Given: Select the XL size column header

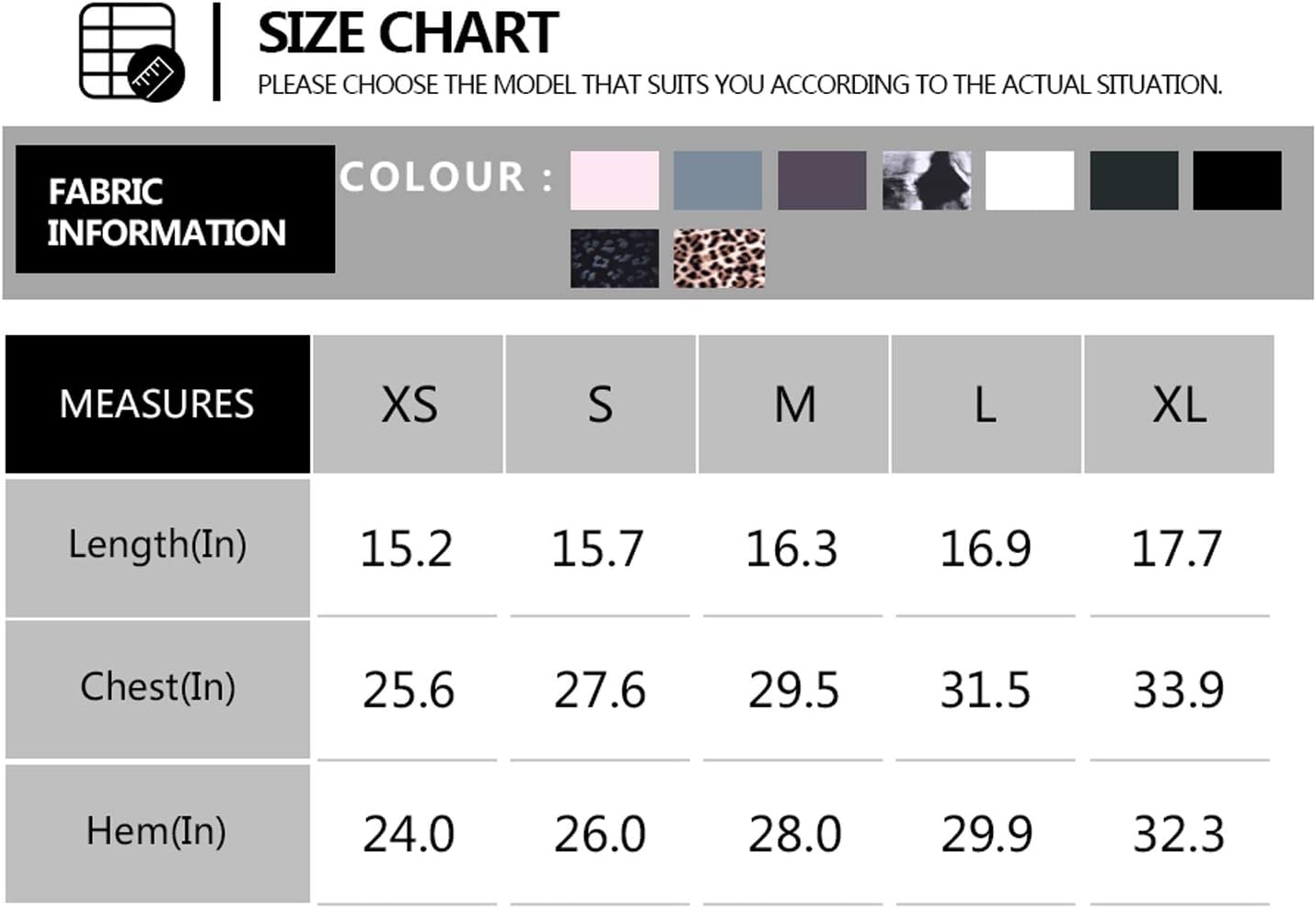Looking at the screenshot, I should (1179, 404).
